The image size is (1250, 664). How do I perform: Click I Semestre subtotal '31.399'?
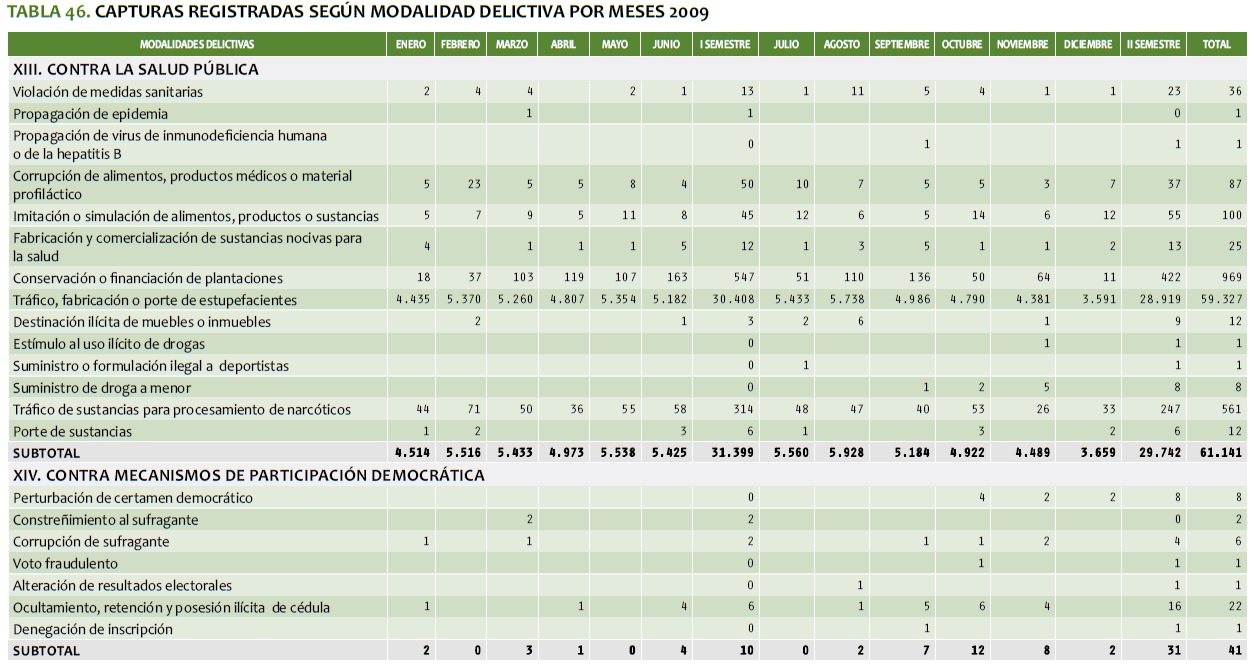tap(732, 453)
